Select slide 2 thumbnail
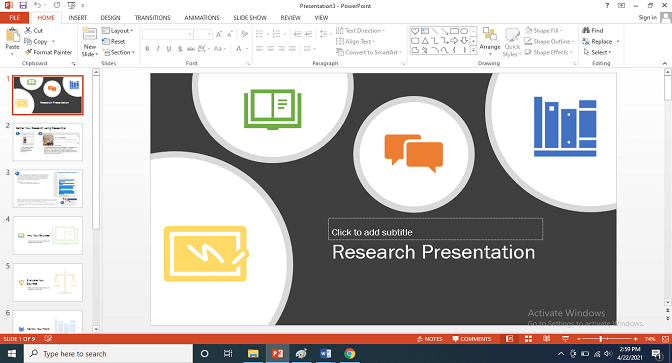This screenshot has height=363, width=672. point(48,142)
